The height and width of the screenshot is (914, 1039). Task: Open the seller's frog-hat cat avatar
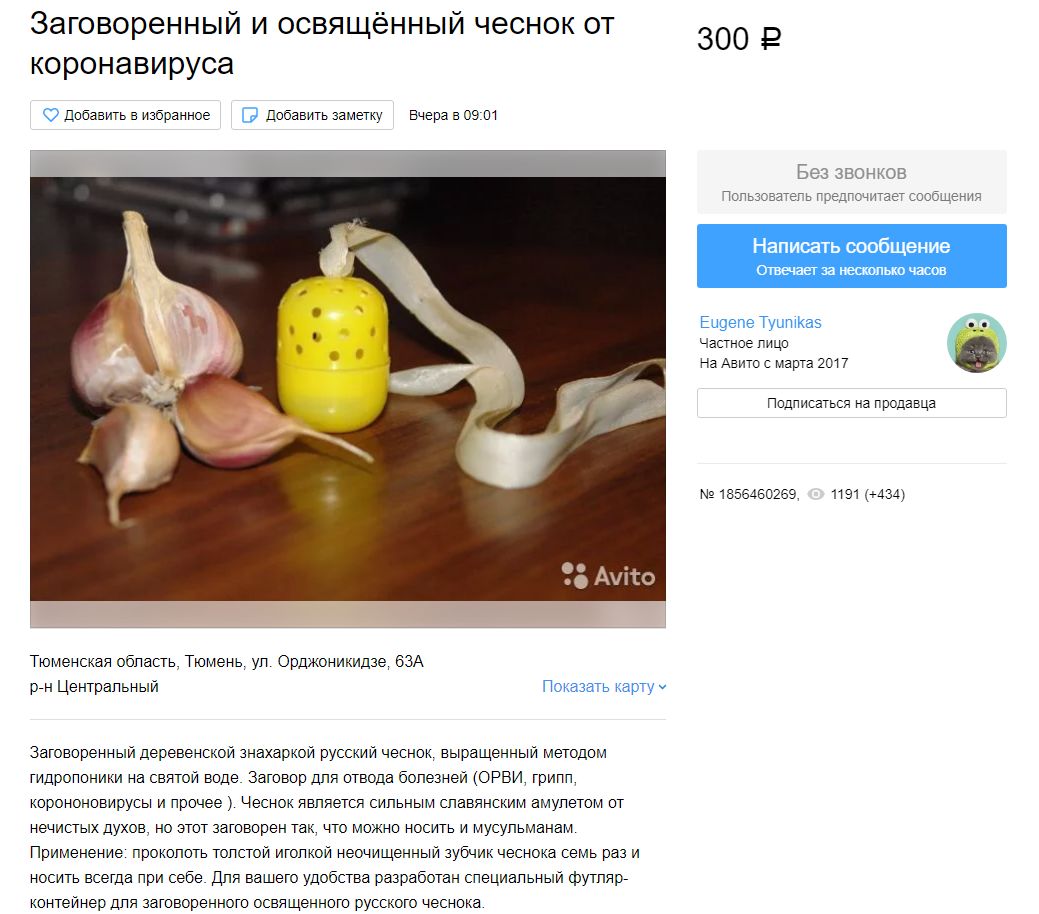point(977,343)
